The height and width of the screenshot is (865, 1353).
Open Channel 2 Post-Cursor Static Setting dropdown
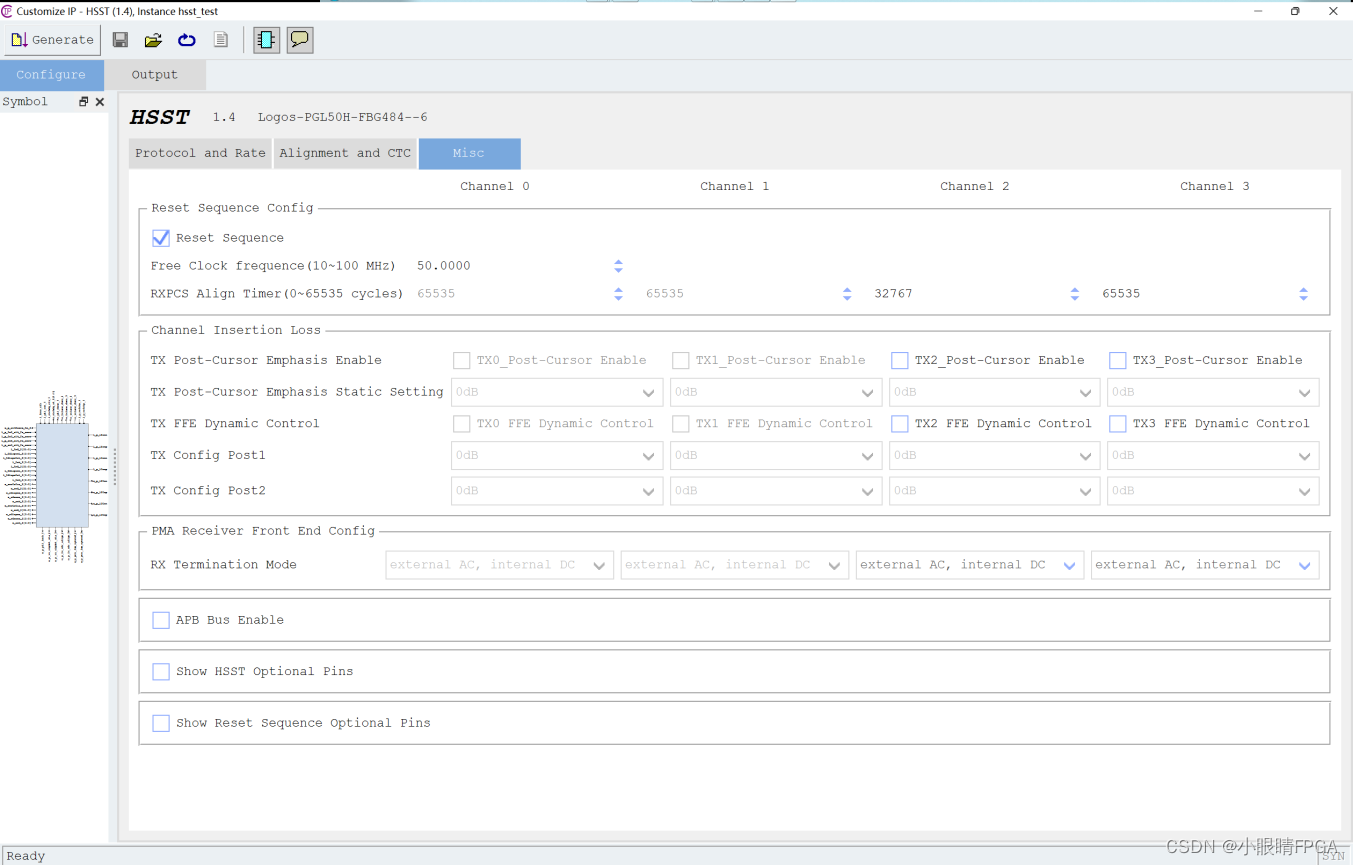994,392
